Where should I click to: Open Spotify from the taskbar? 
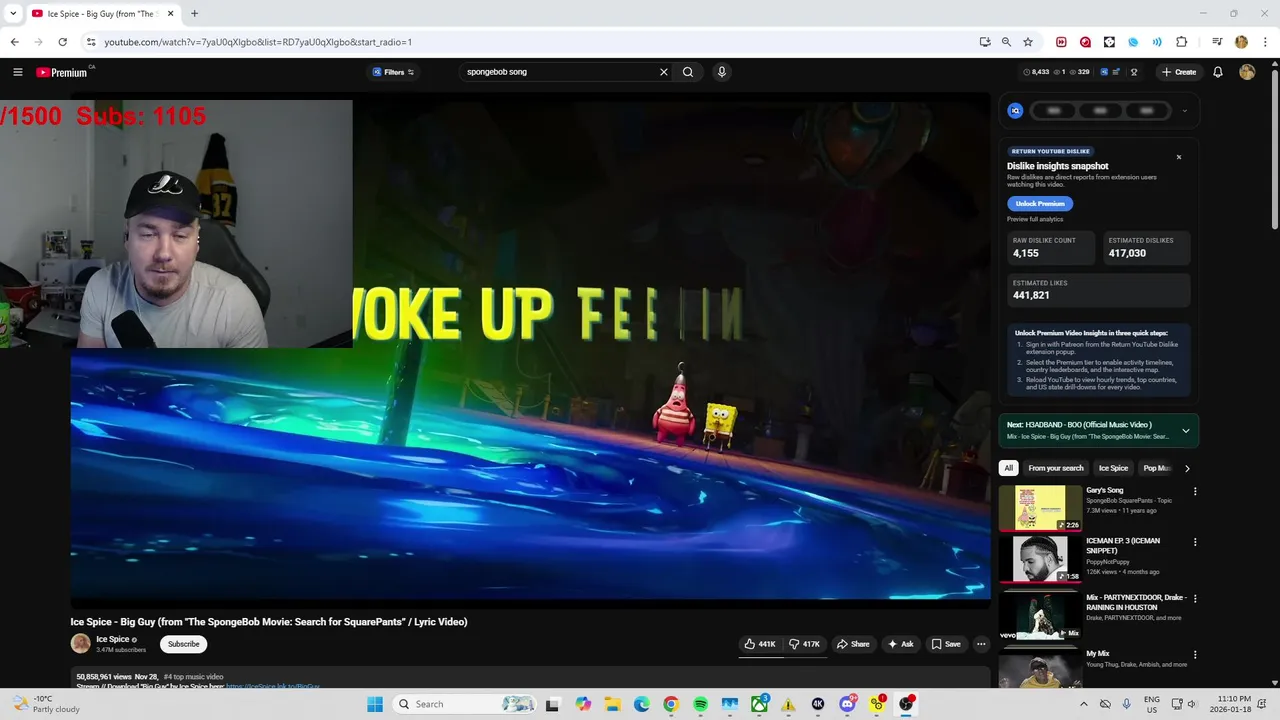click(x=700, y=704)
